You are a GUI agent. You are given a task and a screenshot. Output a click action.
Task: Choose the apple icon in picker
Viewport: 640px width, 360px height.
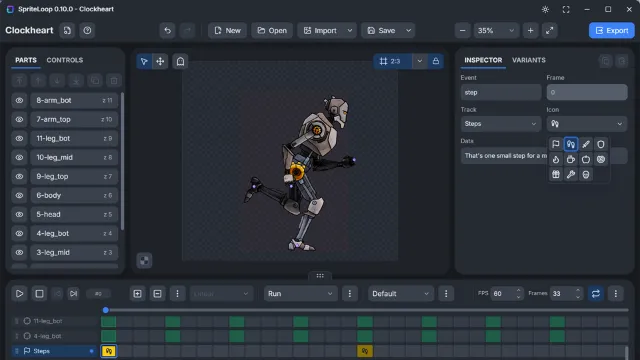[x=586, y=159]
